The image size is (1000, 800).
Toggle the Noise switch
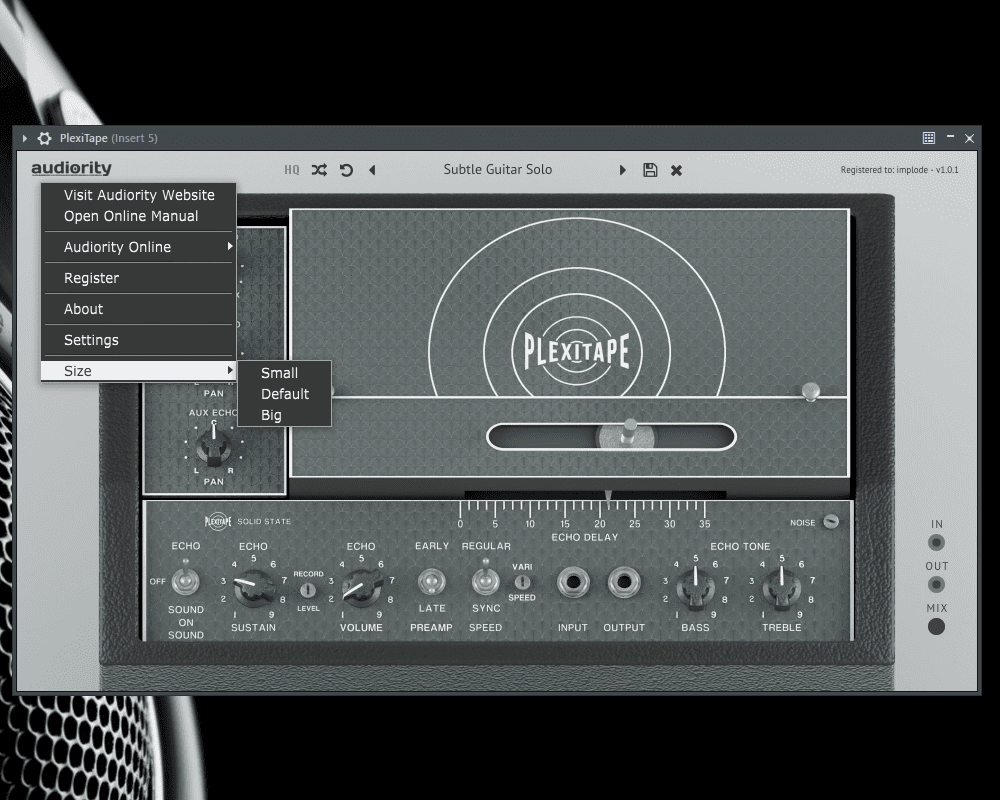830,522
